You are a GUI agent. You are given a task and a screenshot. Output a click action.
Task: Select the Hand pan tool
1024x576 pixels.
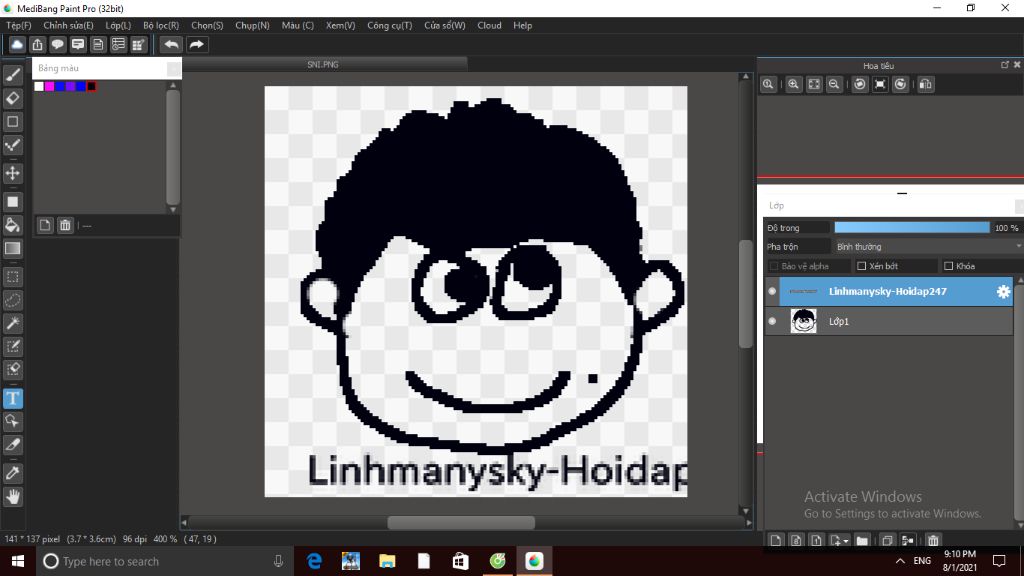(x=12, y=497)
